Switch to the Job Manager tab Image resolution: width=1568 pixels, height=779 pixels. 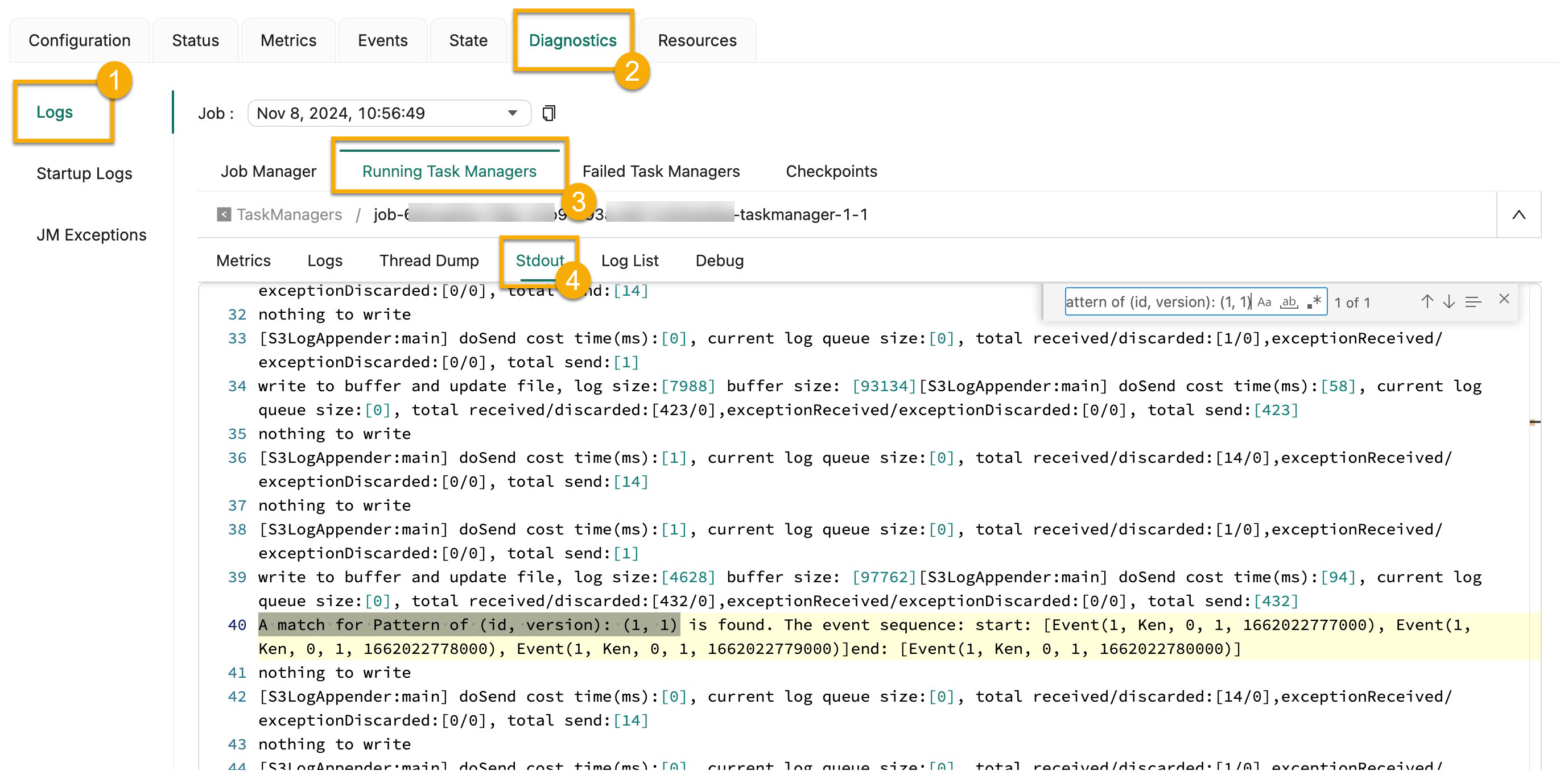pyautogui.click(x=268, y=172)
